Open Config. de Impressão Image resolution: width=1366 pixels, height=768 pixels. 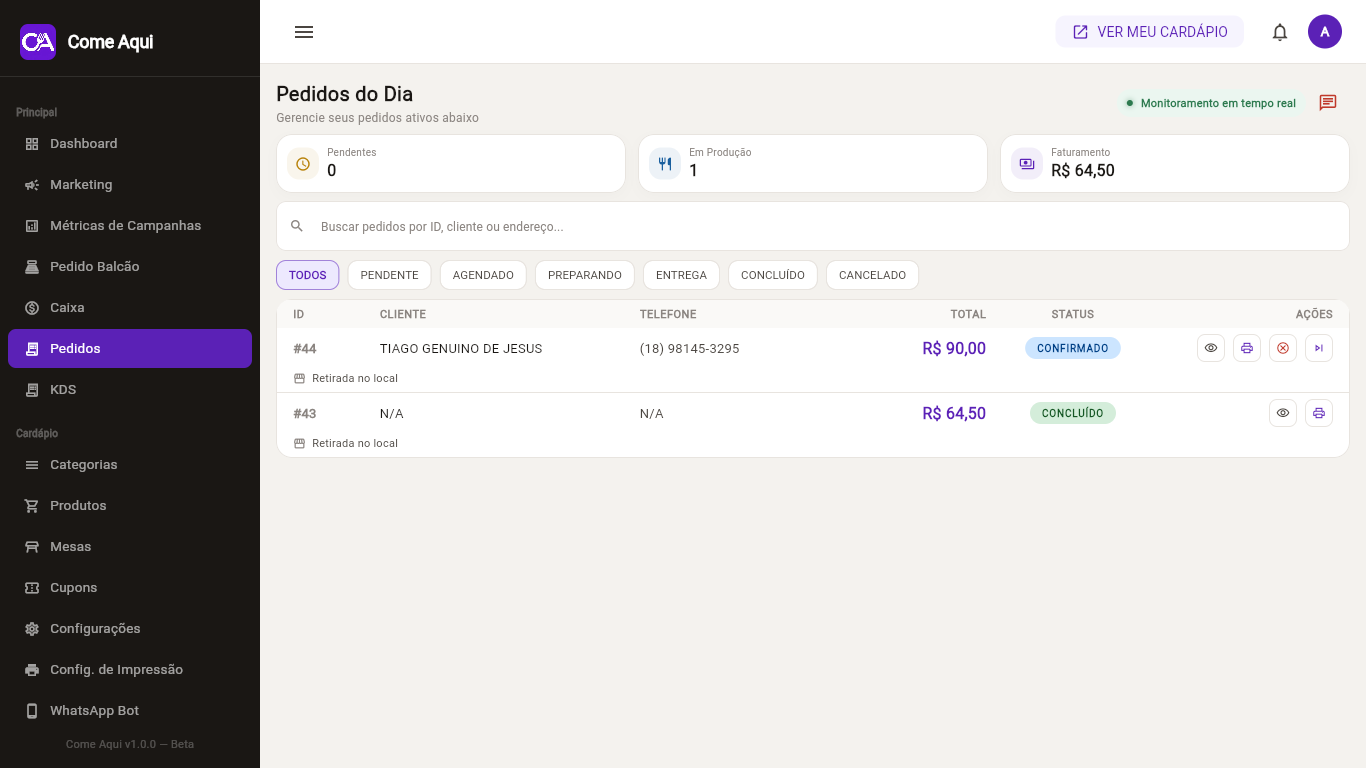[130, 670]
